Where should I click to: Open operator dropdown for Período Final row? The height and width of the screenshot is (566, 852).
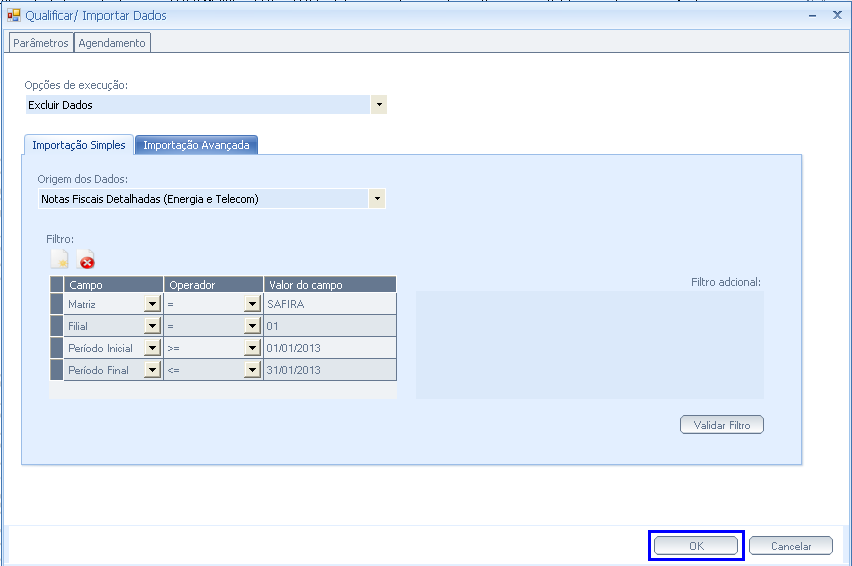click(x=253, y=370)
